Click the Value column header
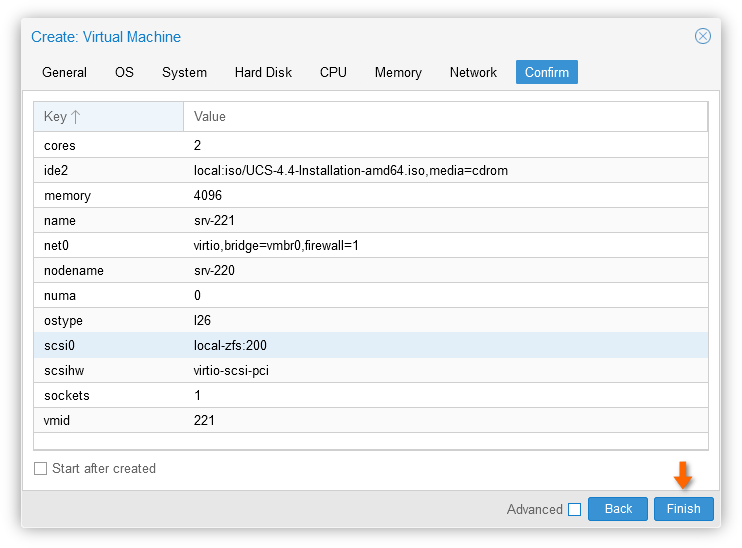Viewport: 742px width, 548px height. (445, 116)
